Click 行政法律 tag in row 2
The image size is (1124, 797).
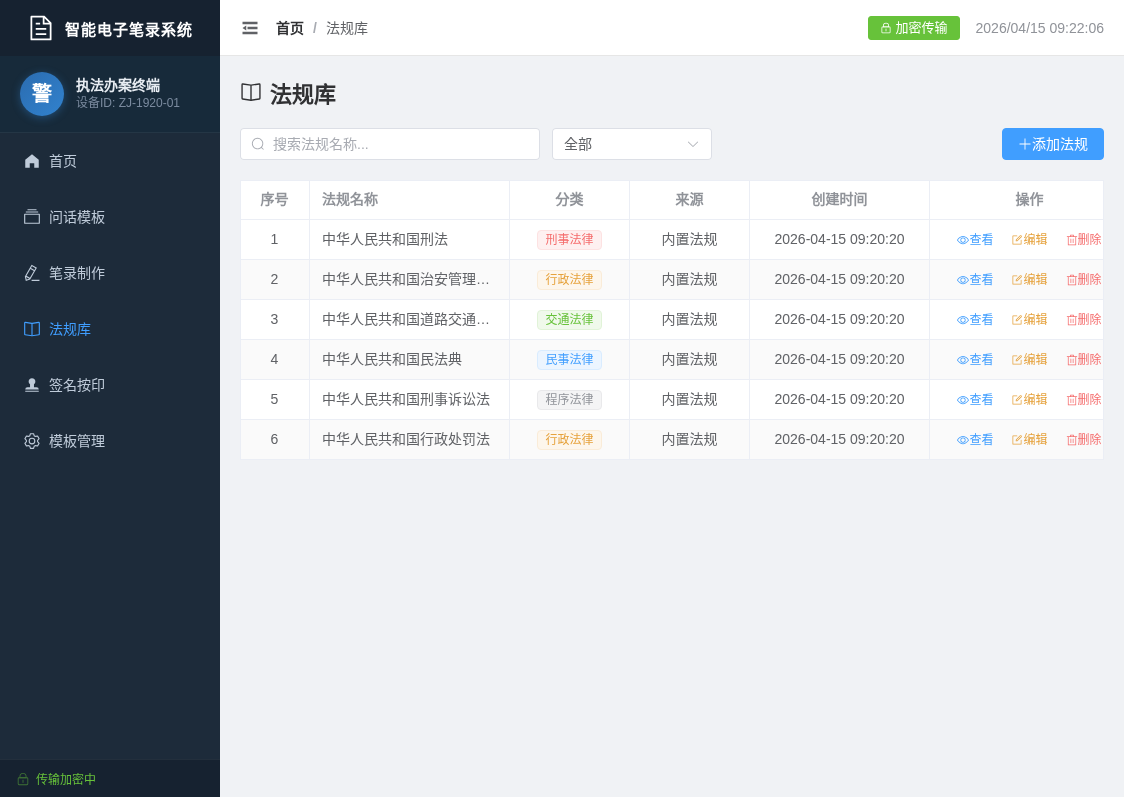569,280
